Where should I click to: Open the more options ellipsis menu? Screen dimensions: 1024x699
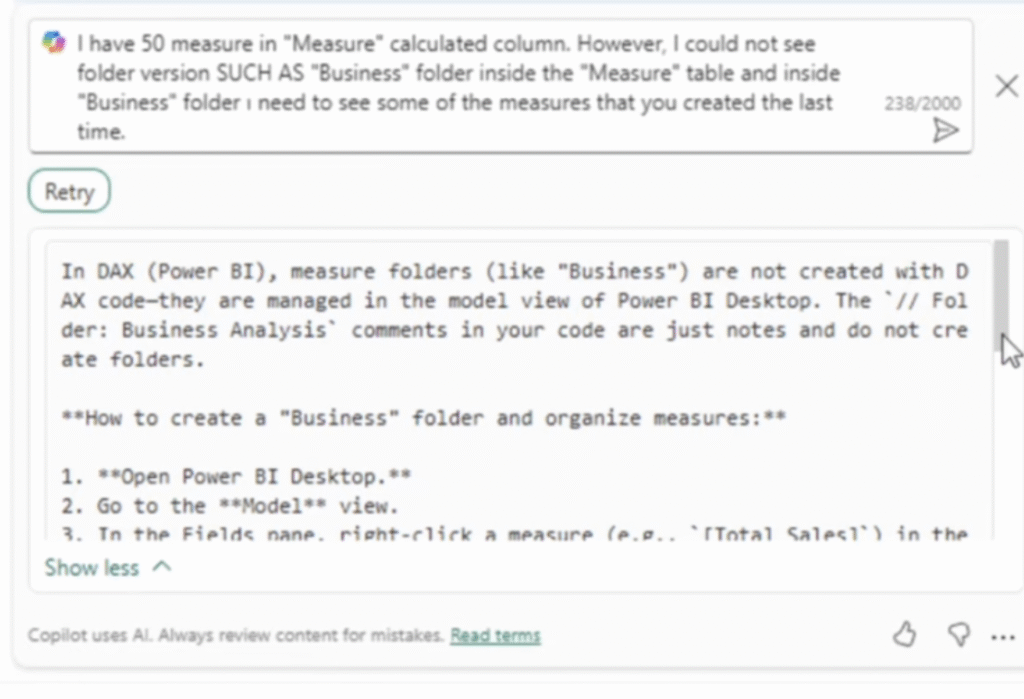[1002, 636]
